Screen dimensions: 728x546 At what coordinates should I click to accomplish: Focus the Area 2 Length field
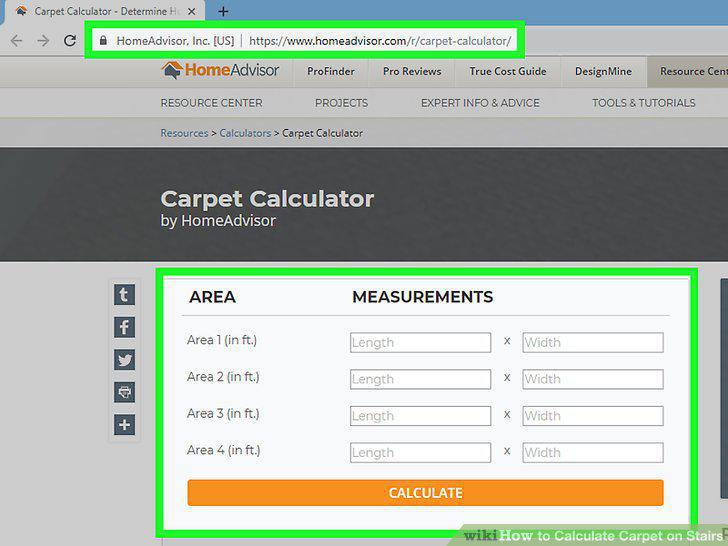click(420, 379)
